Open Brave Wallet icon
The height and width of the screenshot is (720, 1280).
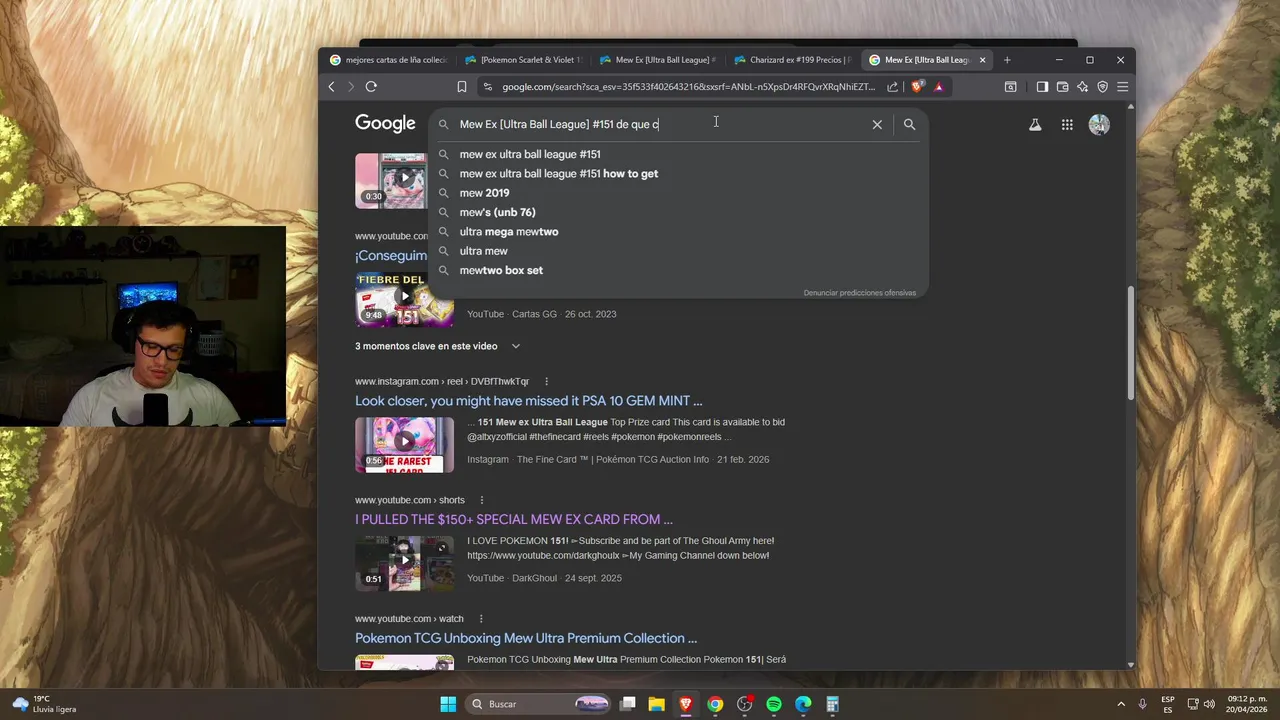(1062, 87)
